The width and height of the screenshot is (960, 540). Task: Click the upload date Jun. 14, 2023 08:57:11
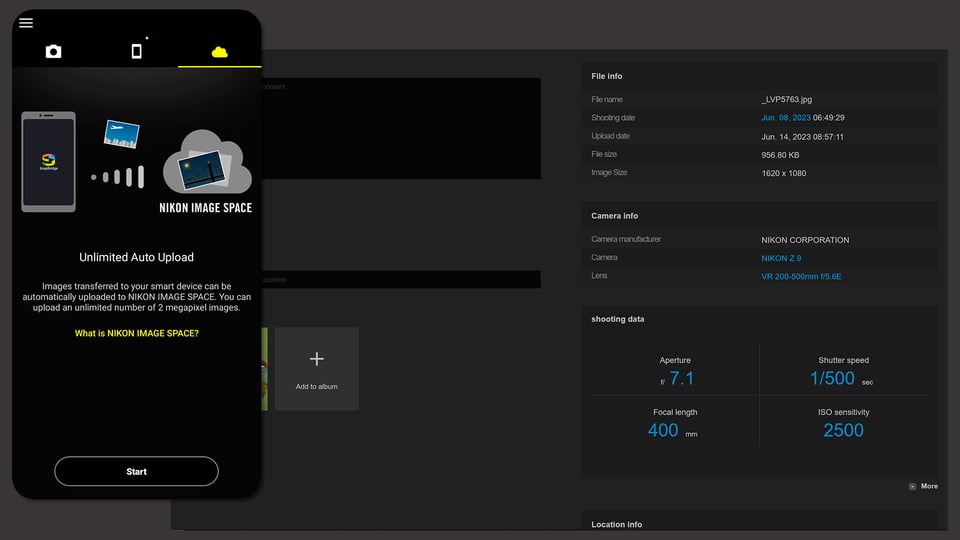coord(802,137)
